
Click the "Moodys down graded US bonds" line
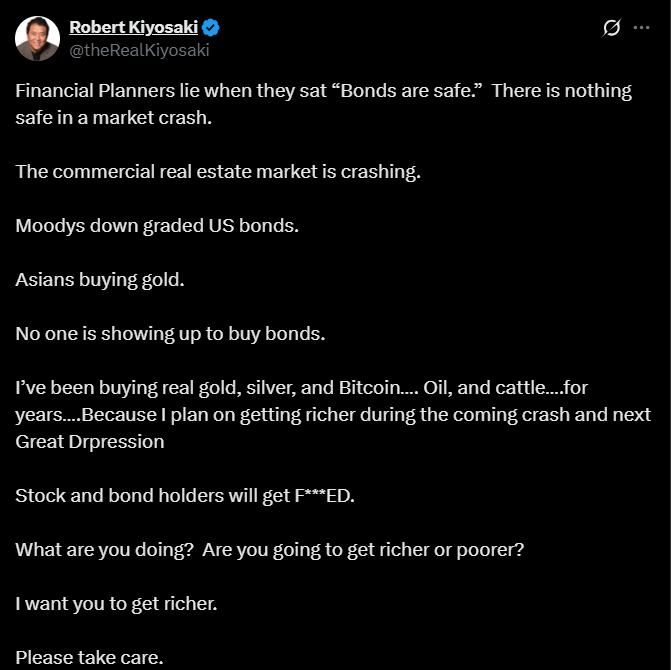157,226
